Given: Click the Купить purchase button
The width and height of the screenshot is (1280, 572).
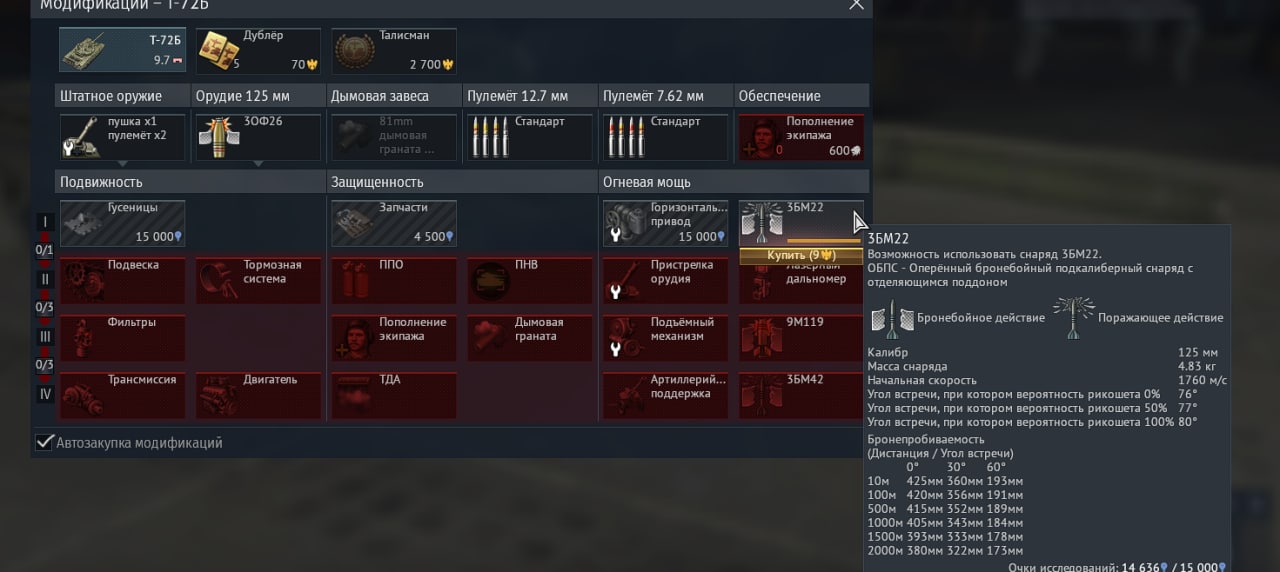Looking at the screenshot, I should point(802,255).
